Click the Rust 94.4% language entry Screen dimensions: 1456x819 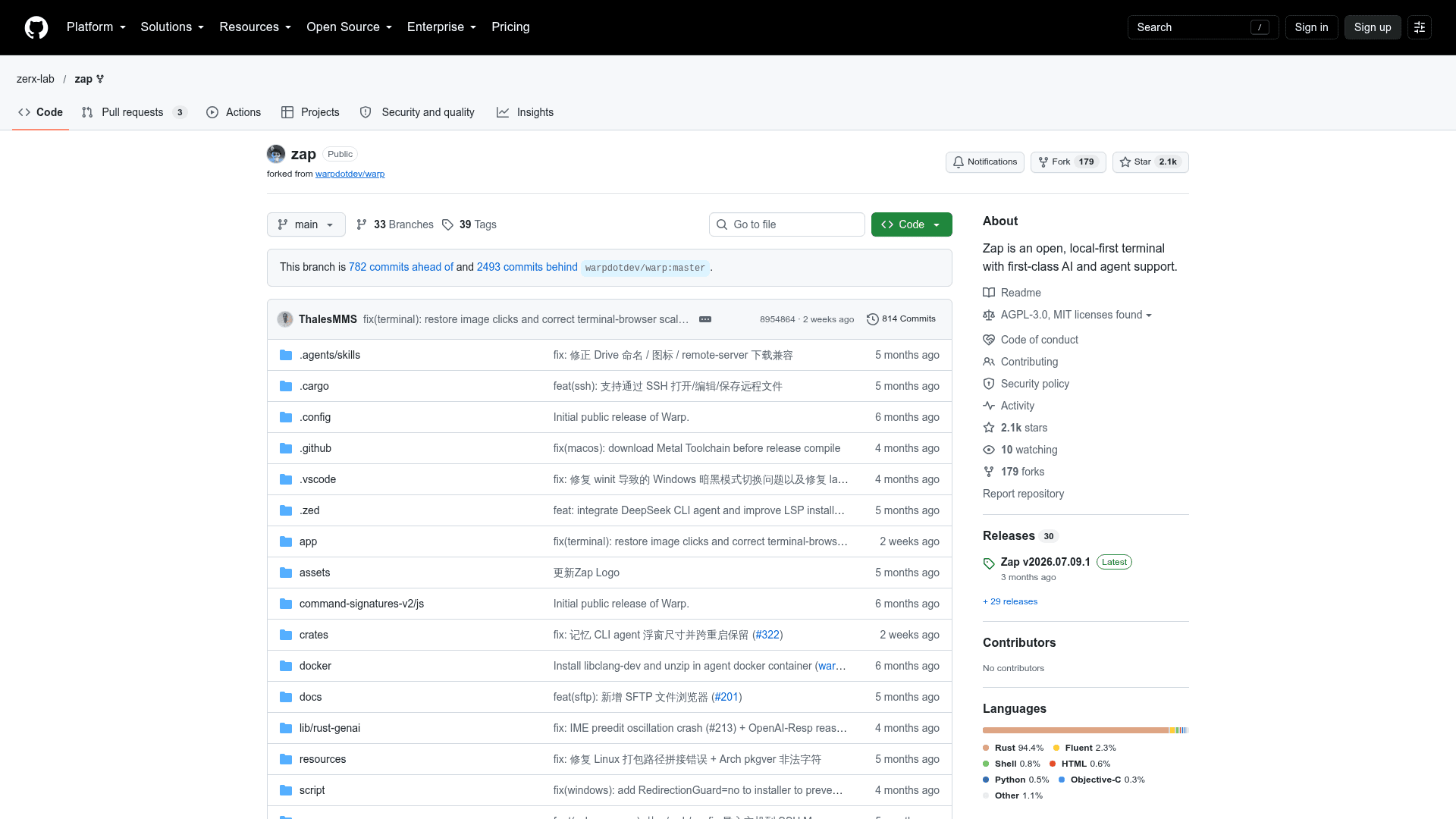click(1013, 748)
